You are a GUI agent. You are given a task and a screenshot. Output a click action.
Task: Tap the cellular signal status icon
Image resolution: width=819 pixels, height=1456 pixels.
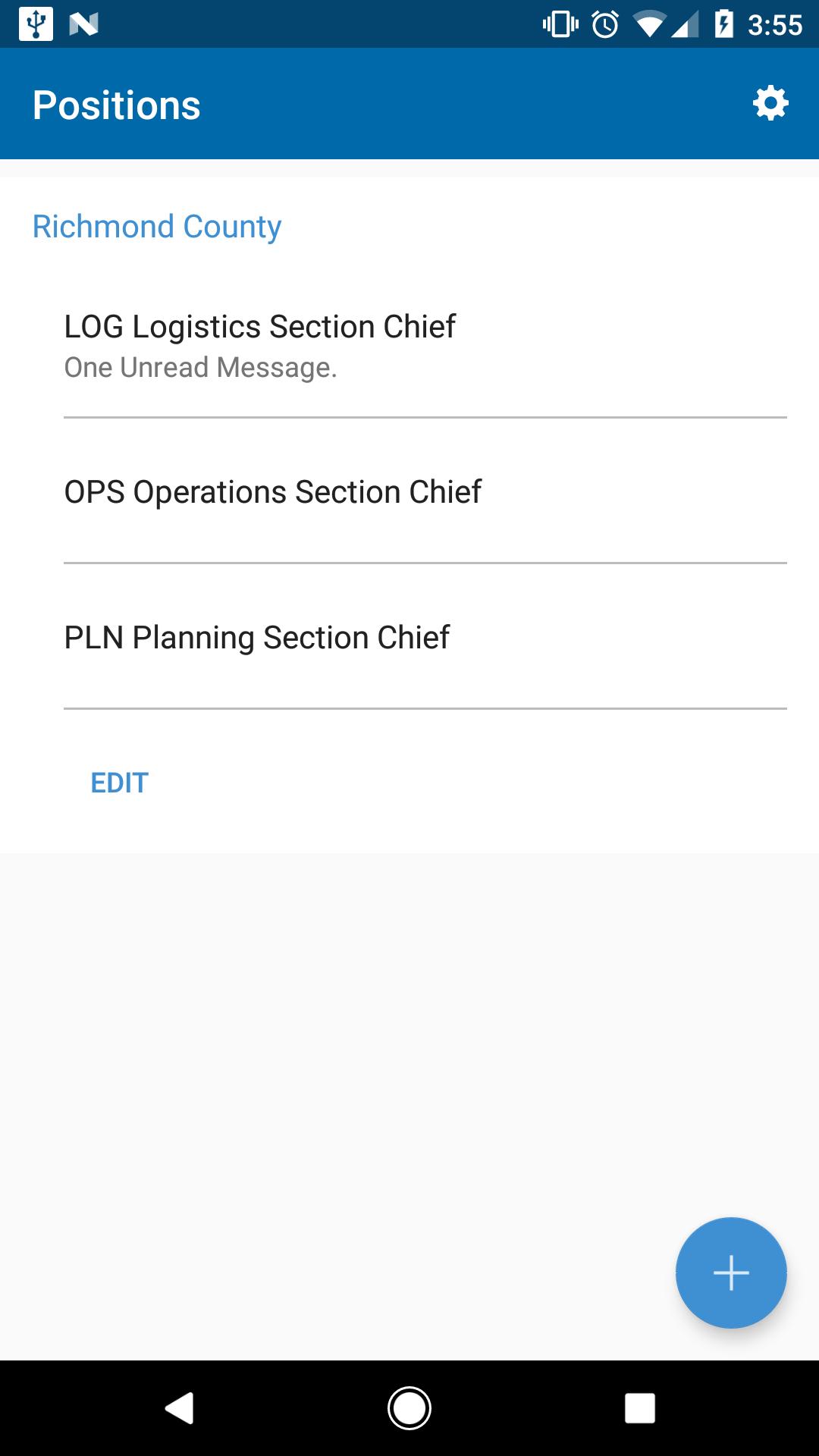(x=685, y=26)
